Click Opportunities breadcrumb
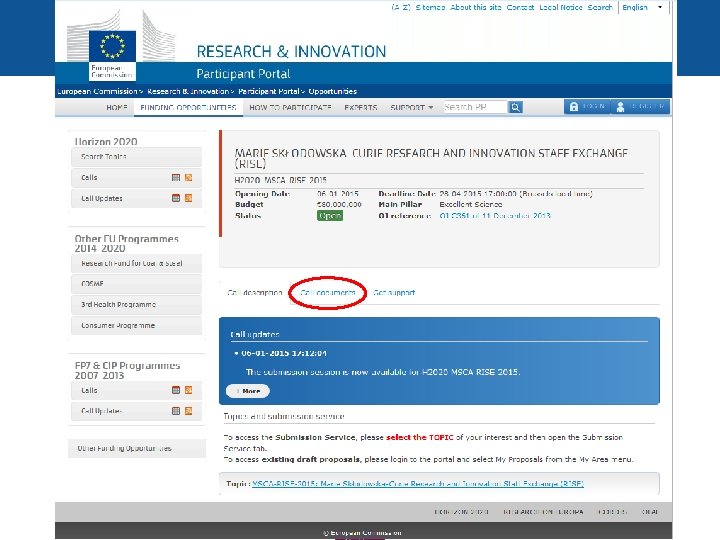Image resolution: width=720 pixels, height=540 pixels. click(x=332, y=91)
